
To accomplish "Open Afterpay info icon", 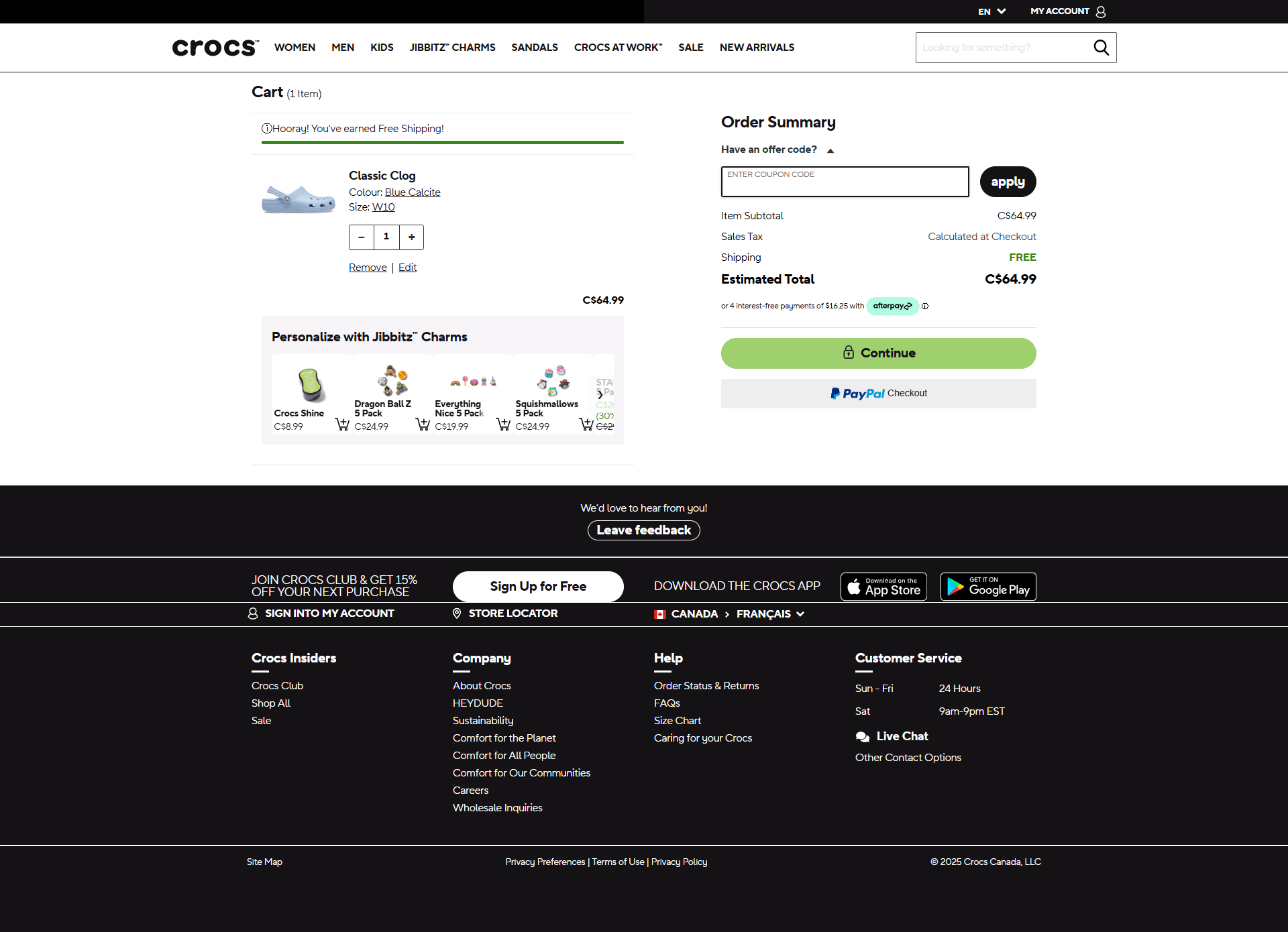I will click(925, 306).
